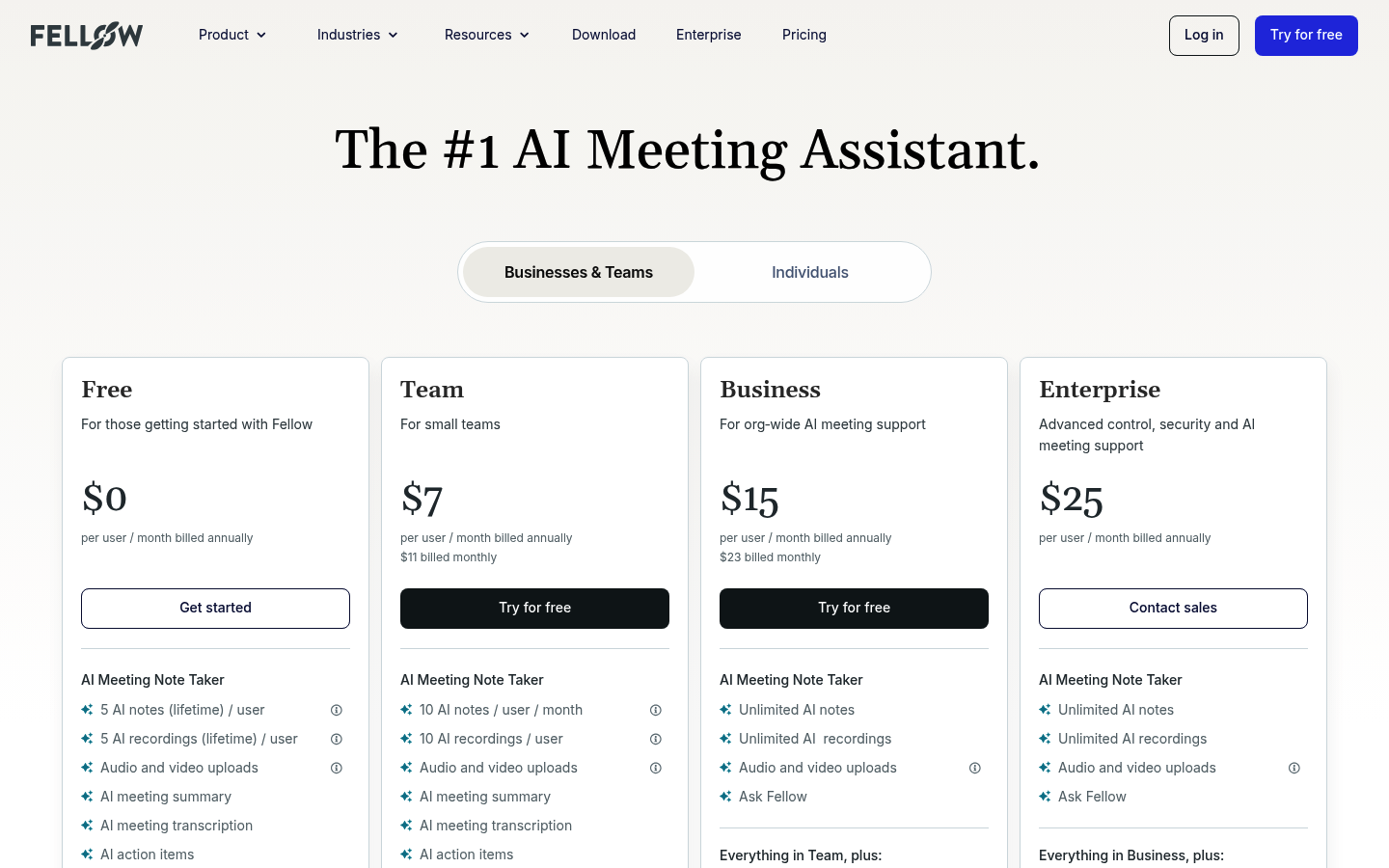Click Try for free on the Team plan
This screenshot has width=1389, height=868.
pos(534,609)
